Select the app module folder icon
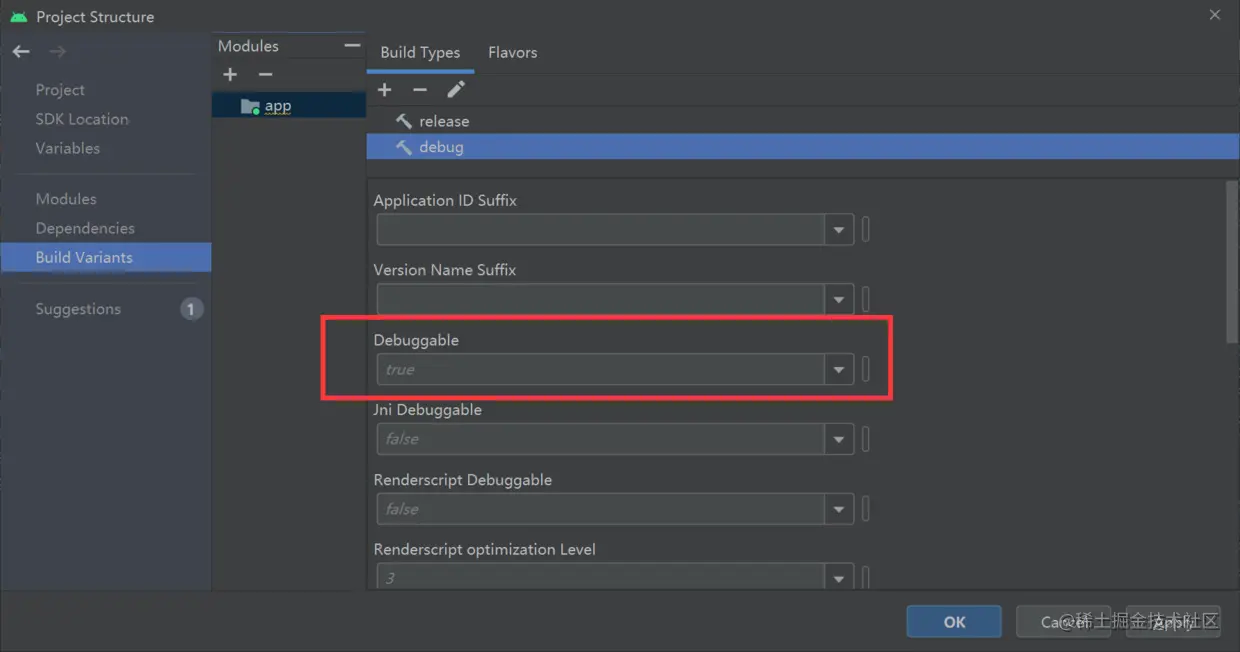This screenshot has height=652, width=1240. coord(250,106)
